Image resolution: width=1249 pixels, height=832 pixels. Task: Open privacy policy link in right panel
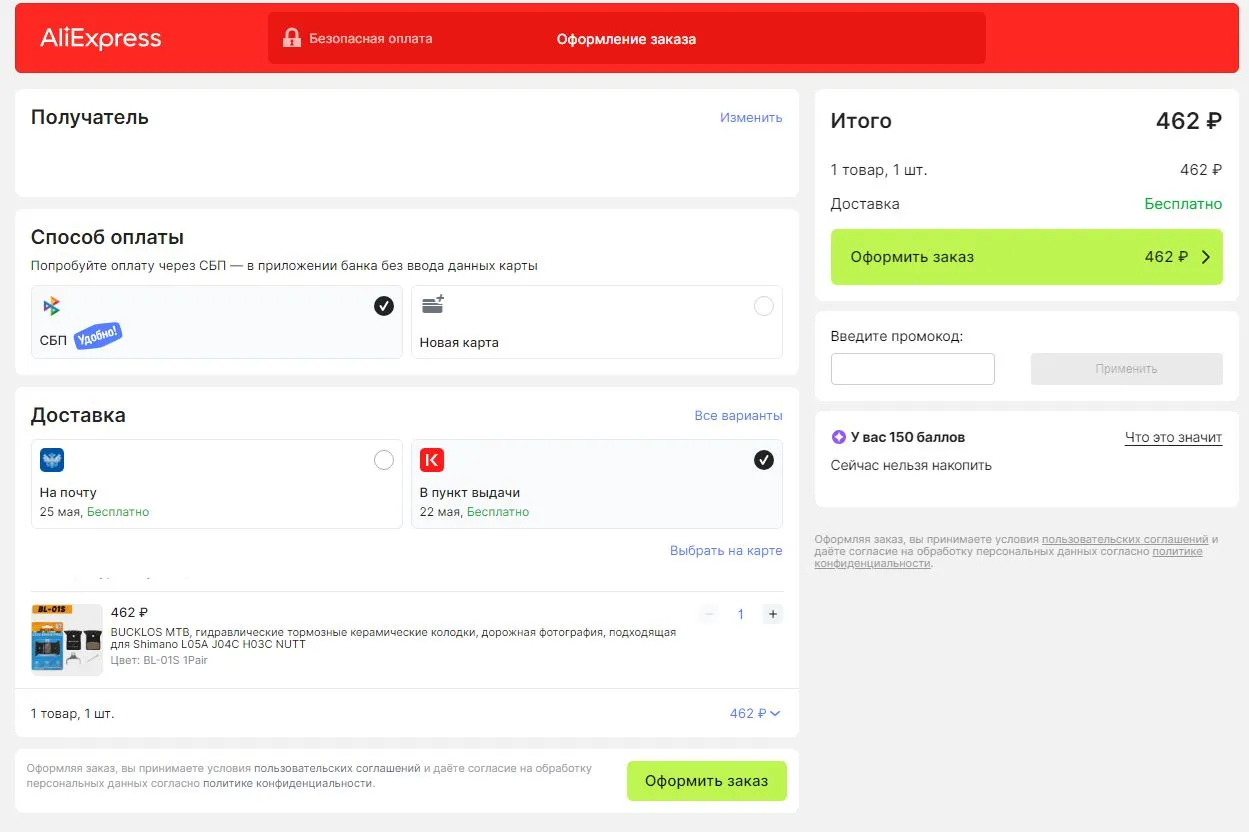tap(1009, 557)
